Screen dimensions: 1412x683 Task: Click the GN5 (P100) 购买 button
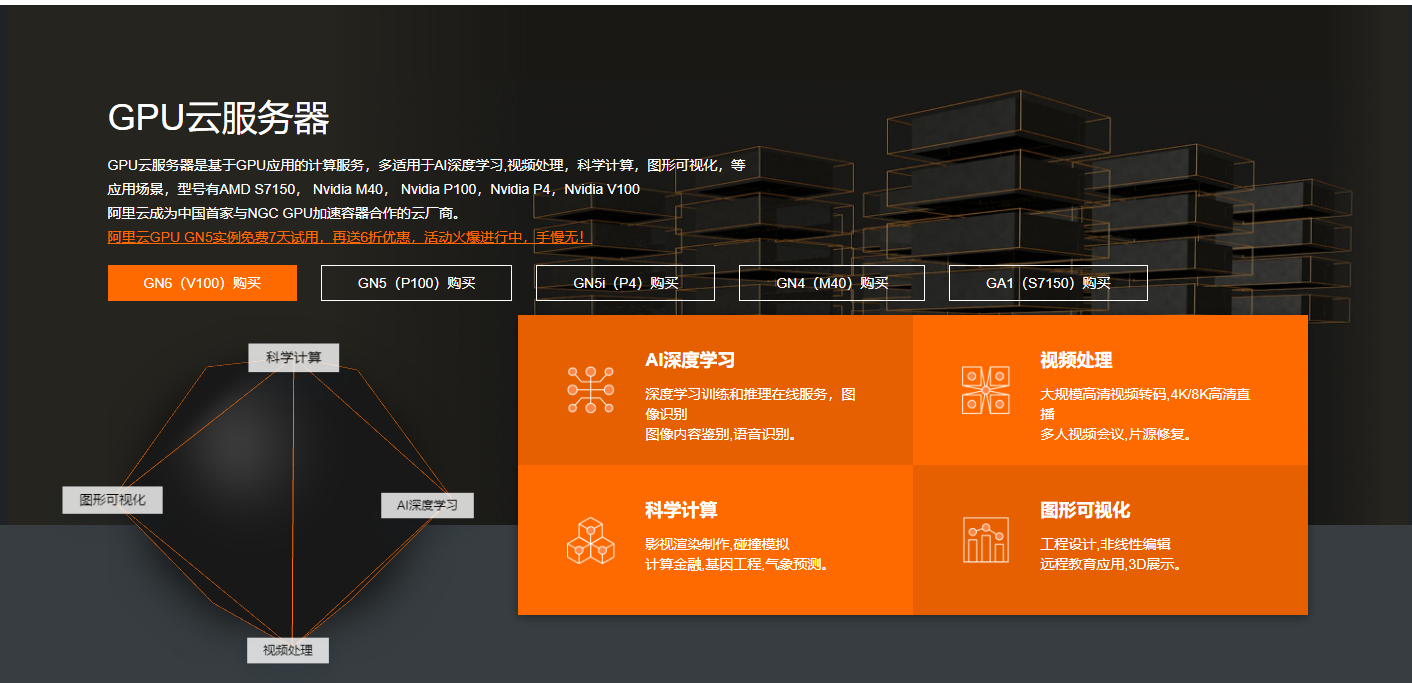(416, 283)
